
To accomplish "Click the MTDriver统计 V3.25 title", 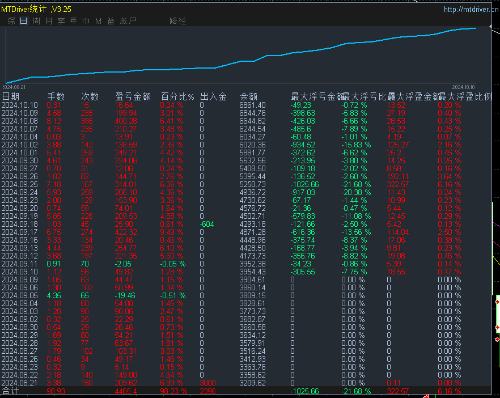I will pyautogui.click(x=36, y=9).
